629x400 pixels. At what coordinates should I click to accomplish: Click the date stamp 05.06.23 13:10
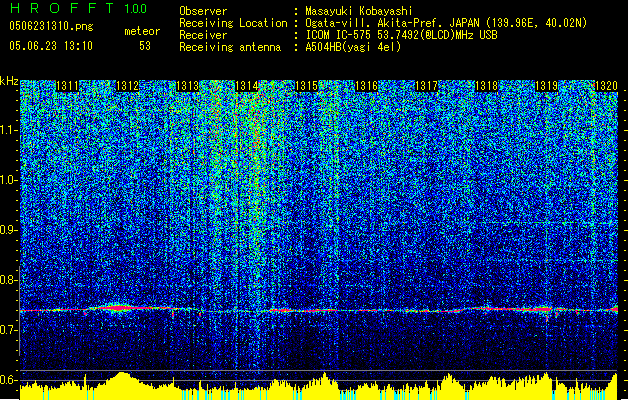51,46
